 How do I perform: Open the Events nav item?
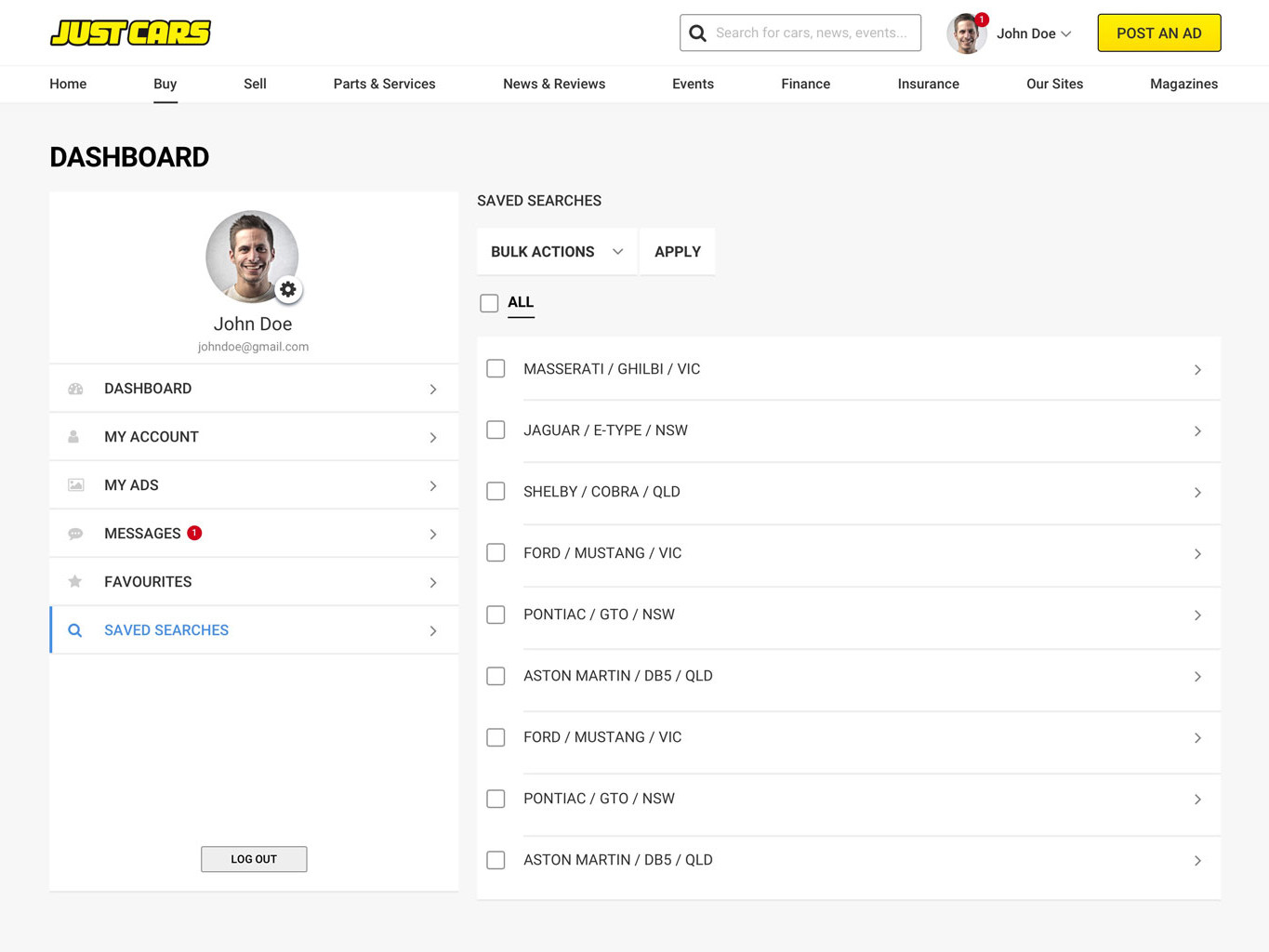[693, 84]
